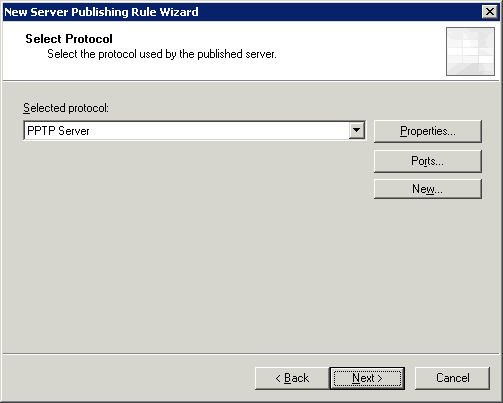Create a new protocol with New button
This screenshot has width=503, height=403.
(x=428, y=189)
